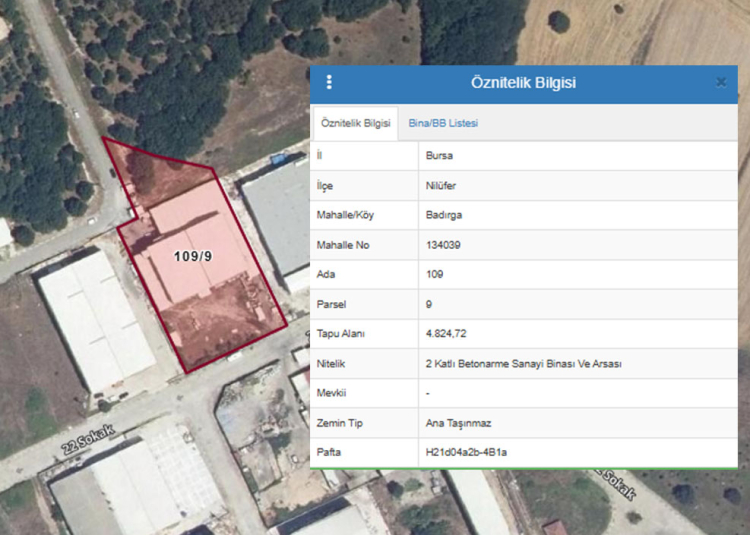The height and width of the screenshot is (535, 750).
Task: Click the white-roofed building west of parcel
Action: click(x=95, y=320)
